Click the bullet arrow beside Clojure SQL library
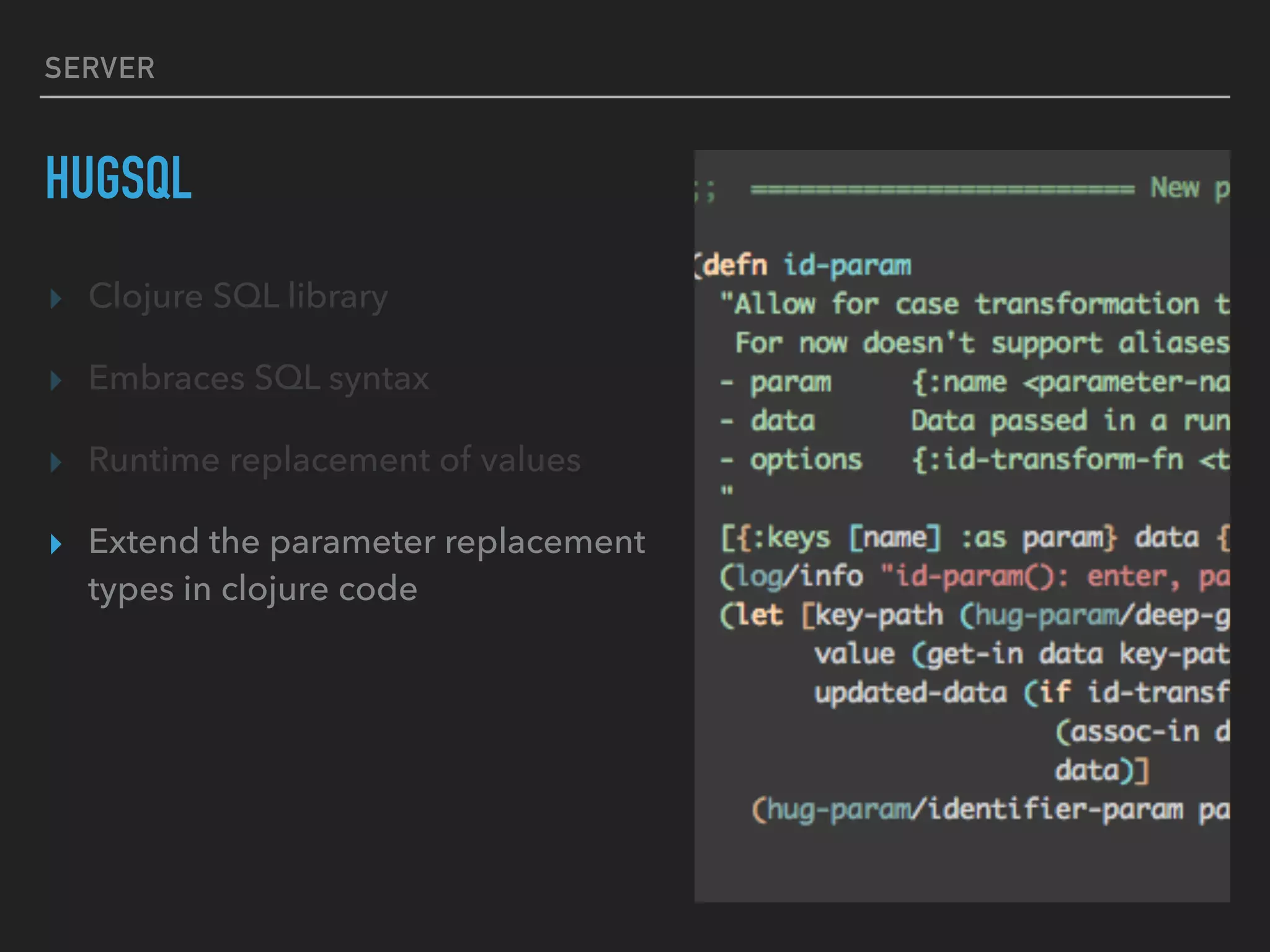 coord(56,299)
